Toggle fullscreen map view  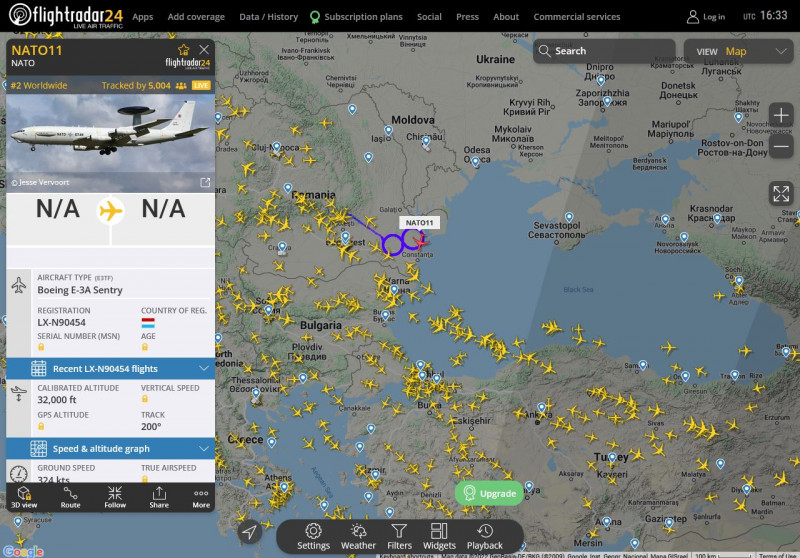pyautogui.click(x=781, y=194)
